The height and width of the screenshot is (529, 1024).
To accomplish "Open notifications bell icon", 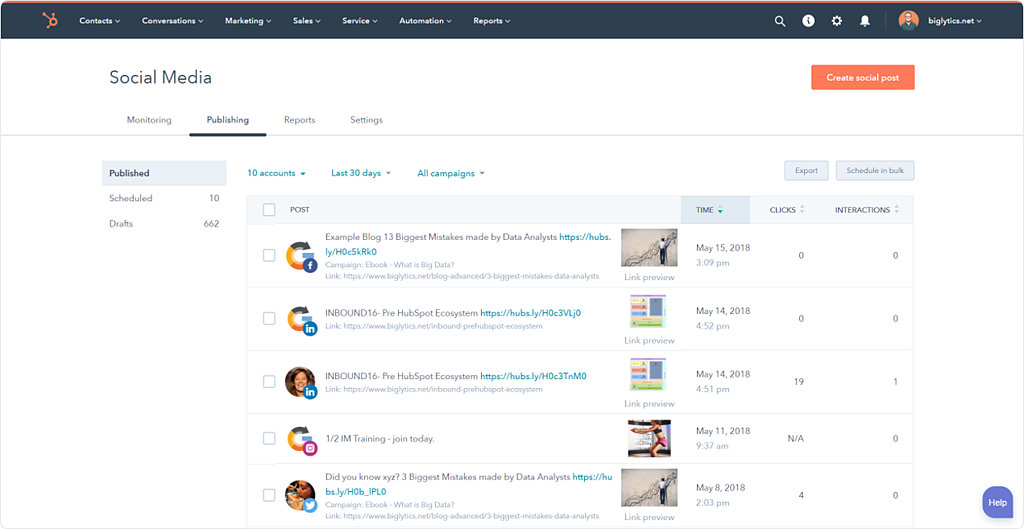I will (x=865, y=20).
